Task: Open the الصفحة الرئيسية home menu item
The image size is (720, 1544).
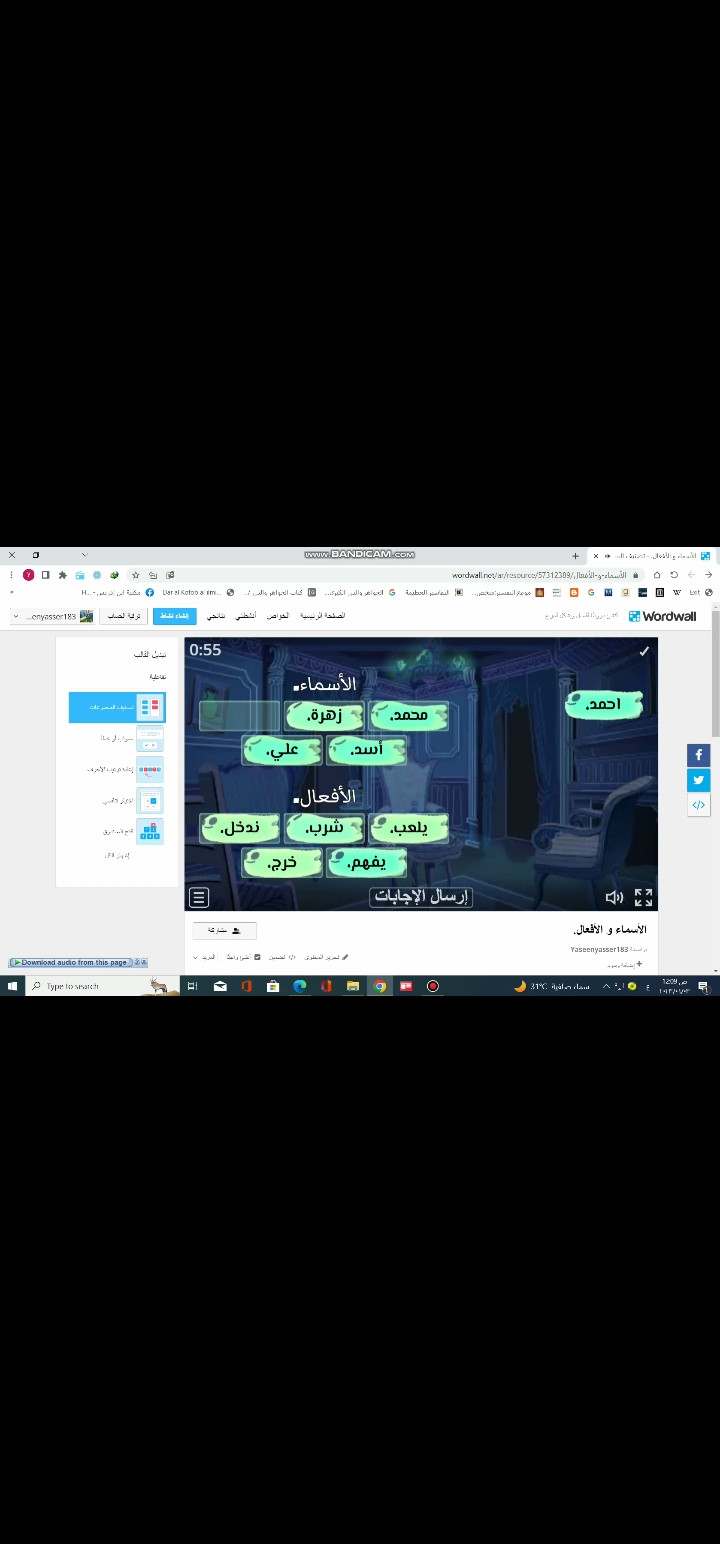Action: pyautogui.click(x=322, y=616)
